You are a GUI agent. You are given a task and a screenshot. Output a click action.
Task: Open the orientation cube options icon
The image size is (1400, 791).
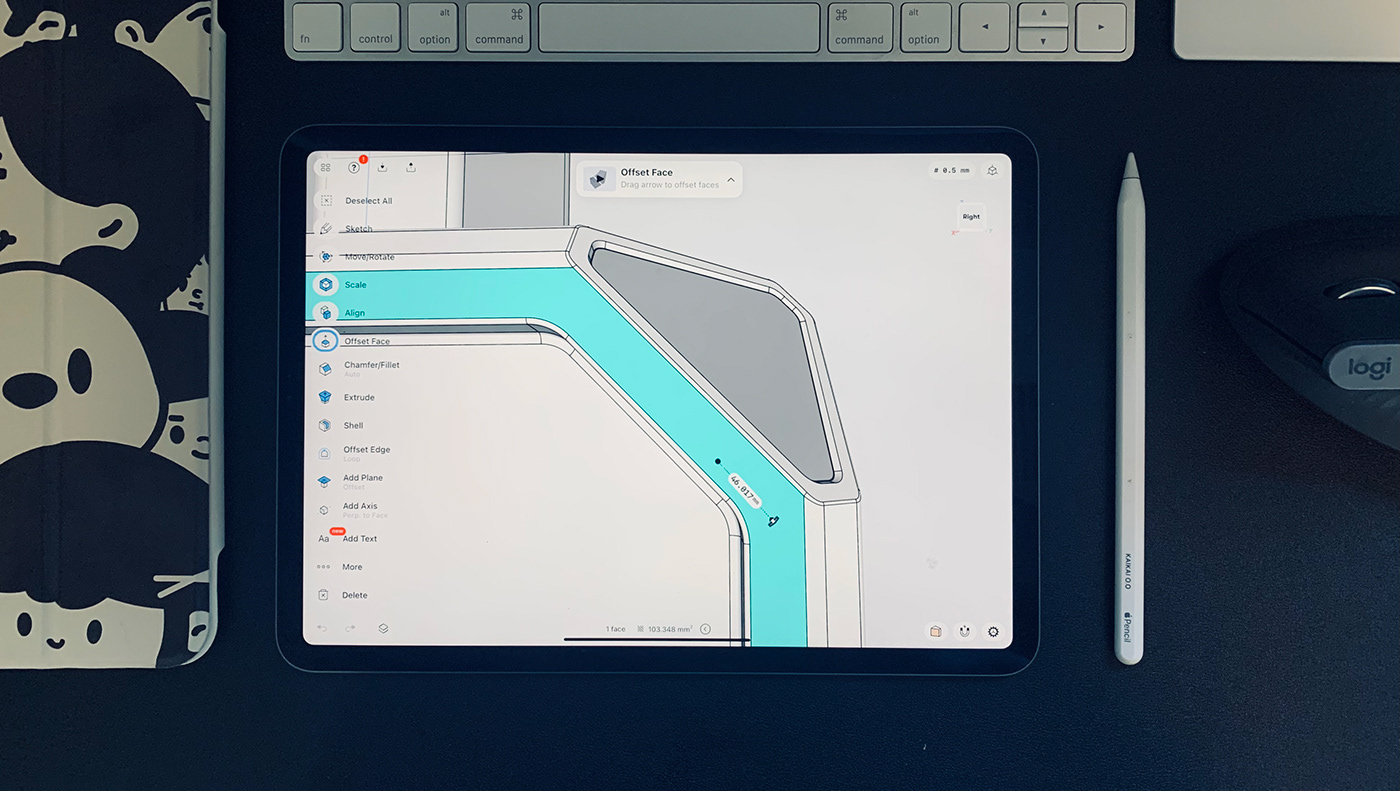click(x=992, y=170)
